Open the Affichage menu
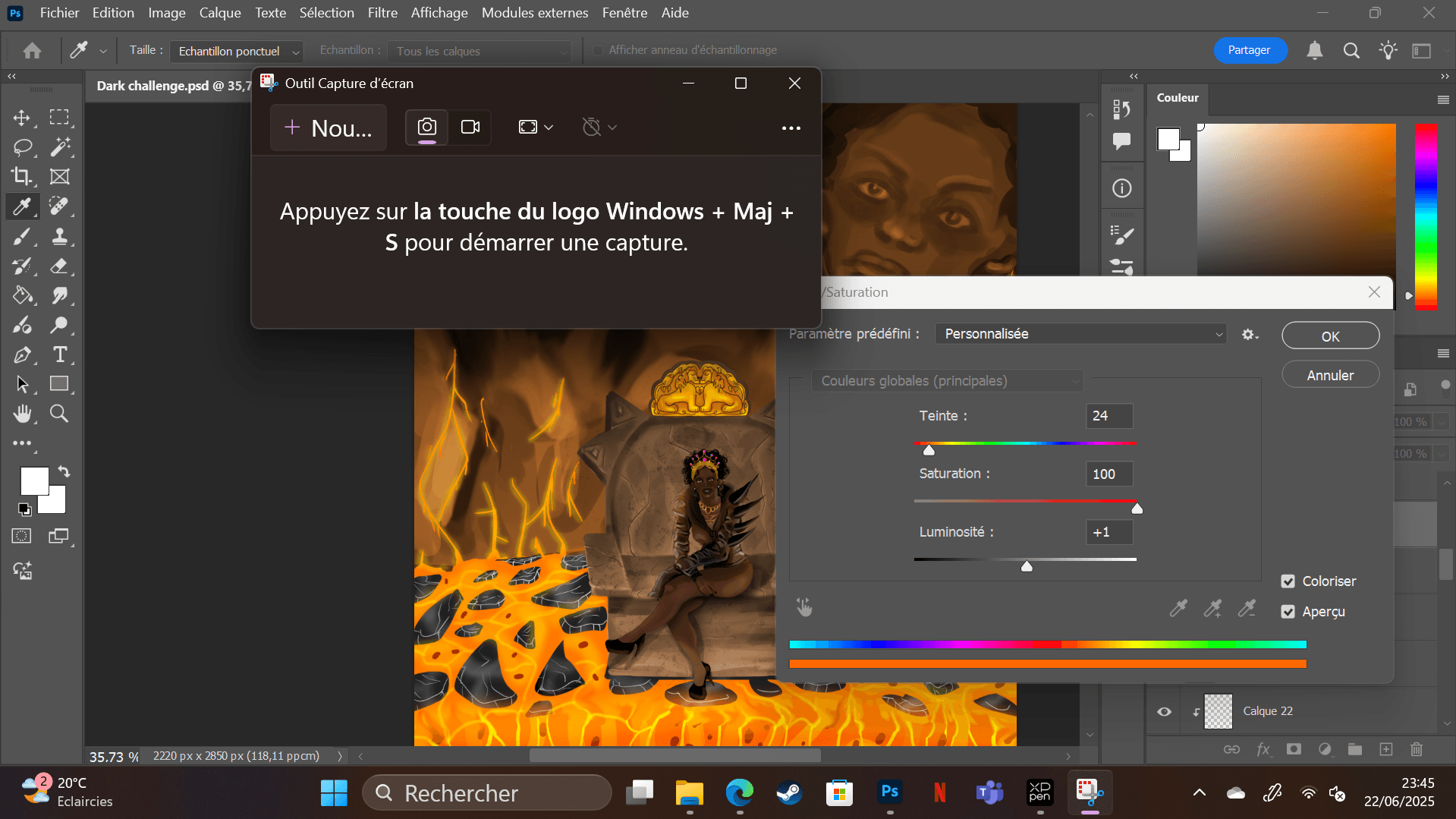This screenshot has width=1456, height=819. click(439, 13)
